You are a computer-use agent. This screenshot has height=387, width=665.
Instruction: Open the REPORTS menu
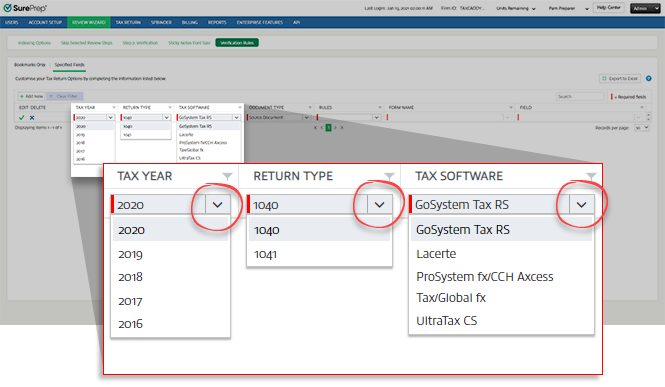point(217,22)
